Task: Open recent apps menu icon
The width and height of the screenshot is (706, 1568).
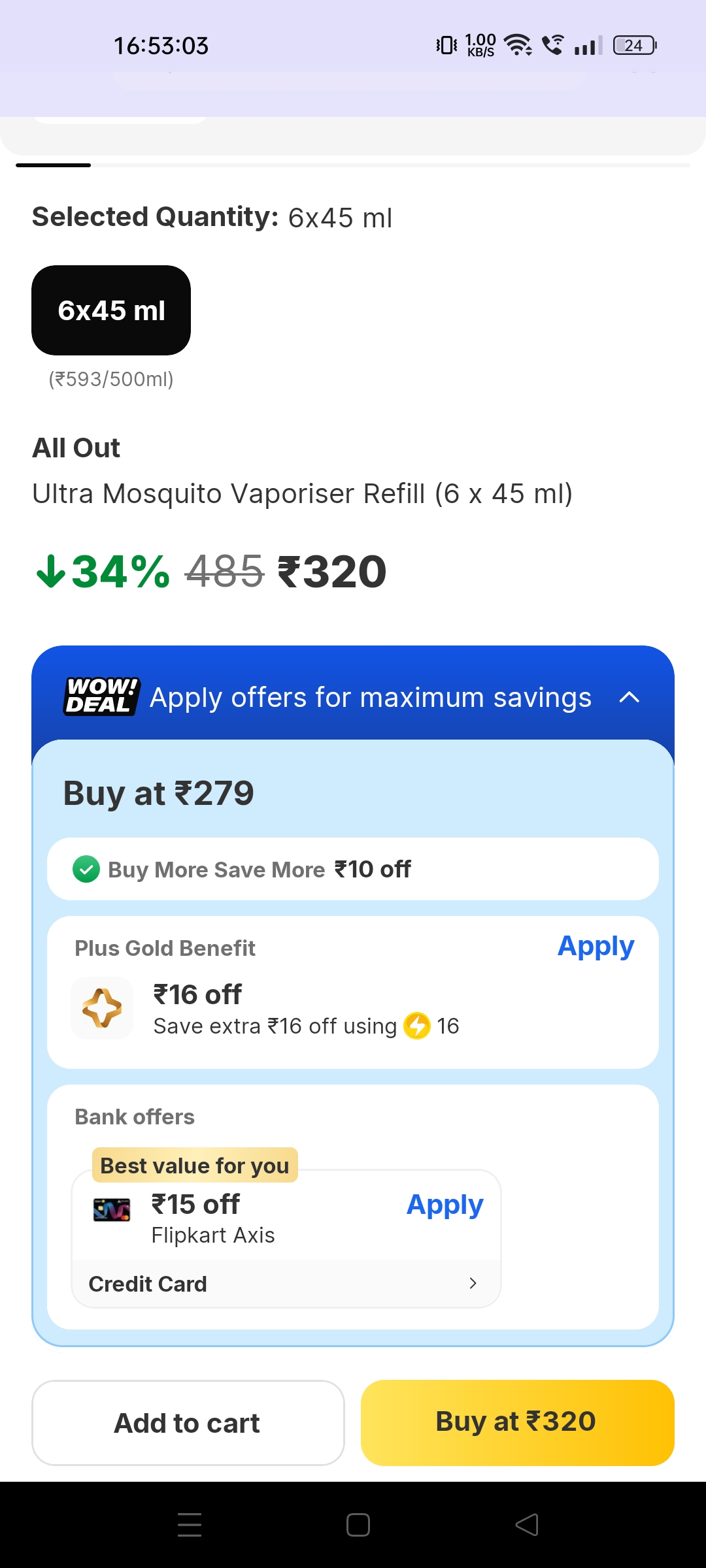Action: (x=190, y=1525)
